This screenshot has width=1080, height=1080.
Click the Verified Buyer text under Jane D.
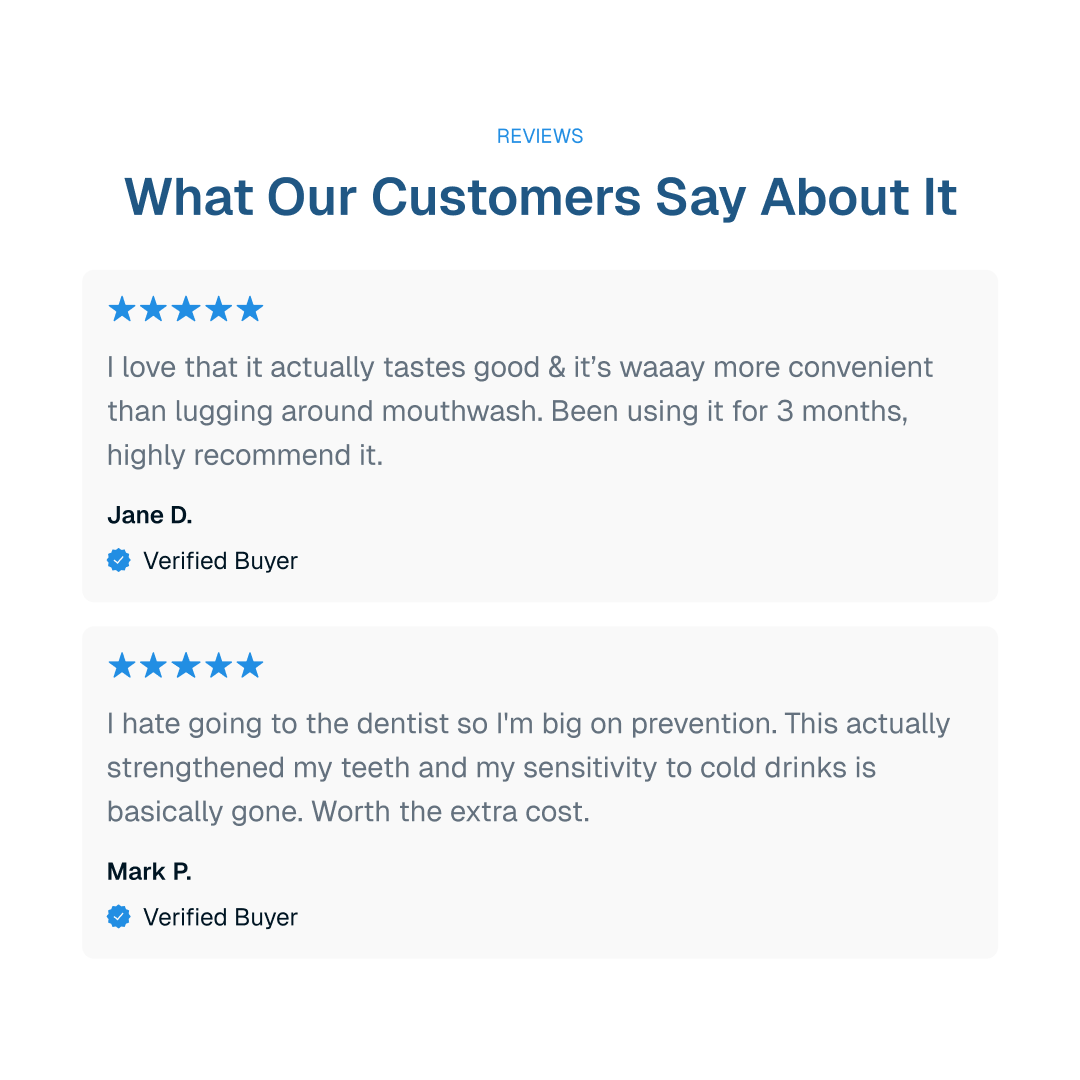click(x=220, y=561)
